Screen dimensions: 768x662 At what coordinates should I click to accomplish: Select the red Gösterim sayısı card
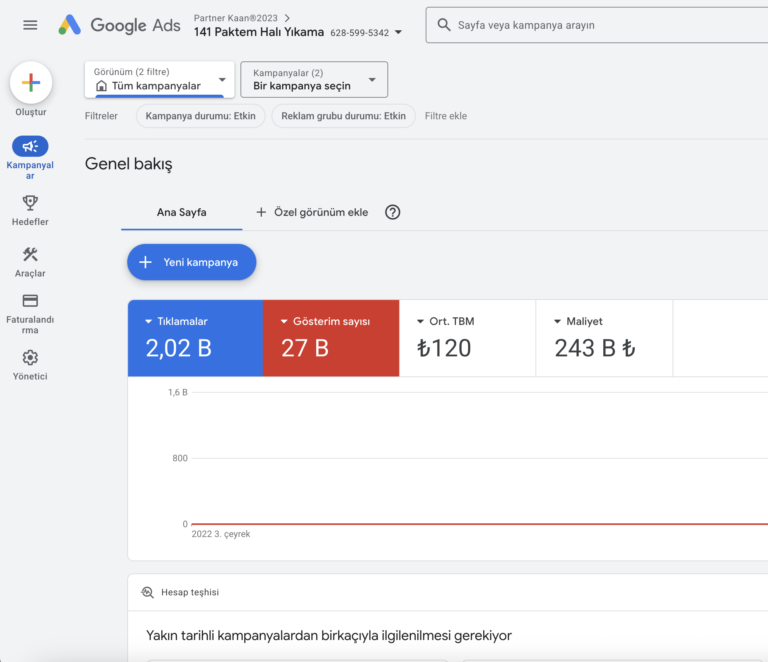click(331, 338)
